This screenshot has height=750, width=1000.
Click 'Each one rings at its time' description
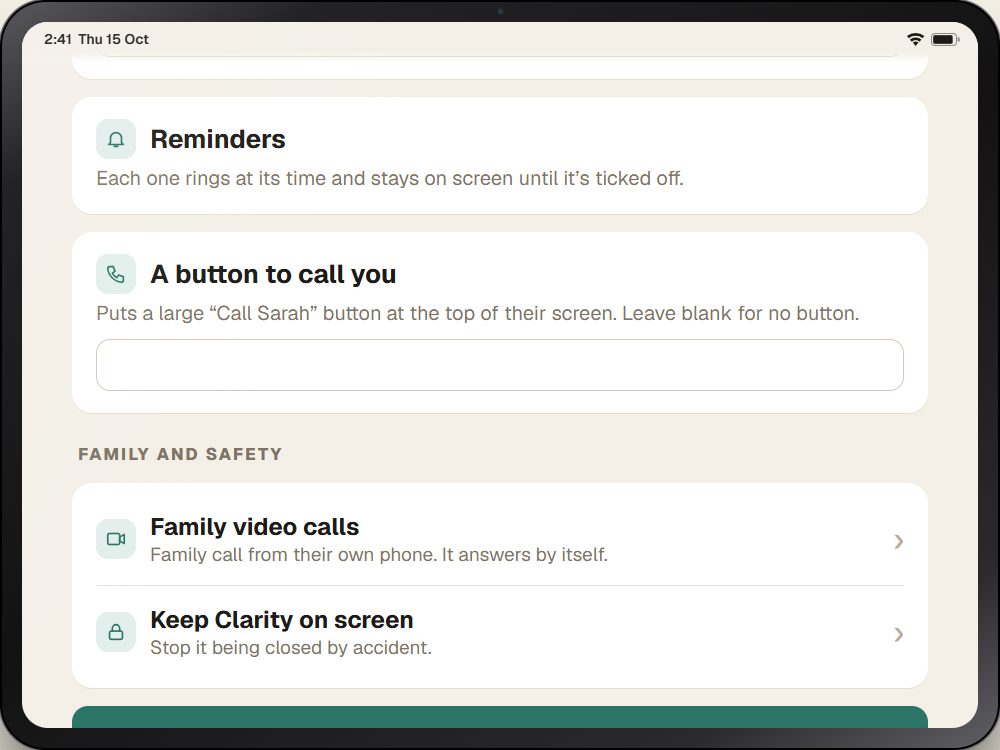pos(390,178)
